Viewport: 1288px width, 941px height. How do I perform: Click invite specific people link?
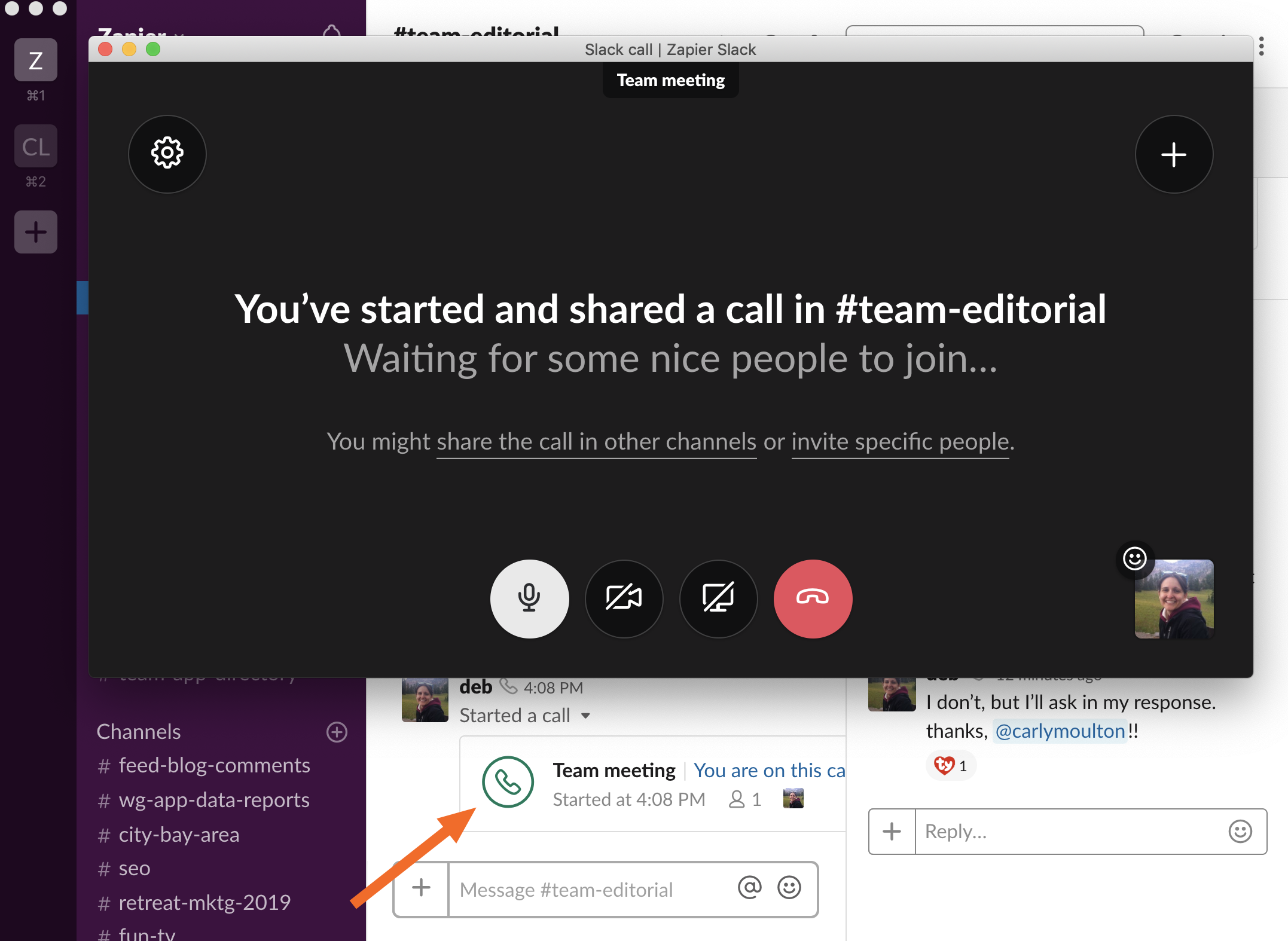[900, 442]
